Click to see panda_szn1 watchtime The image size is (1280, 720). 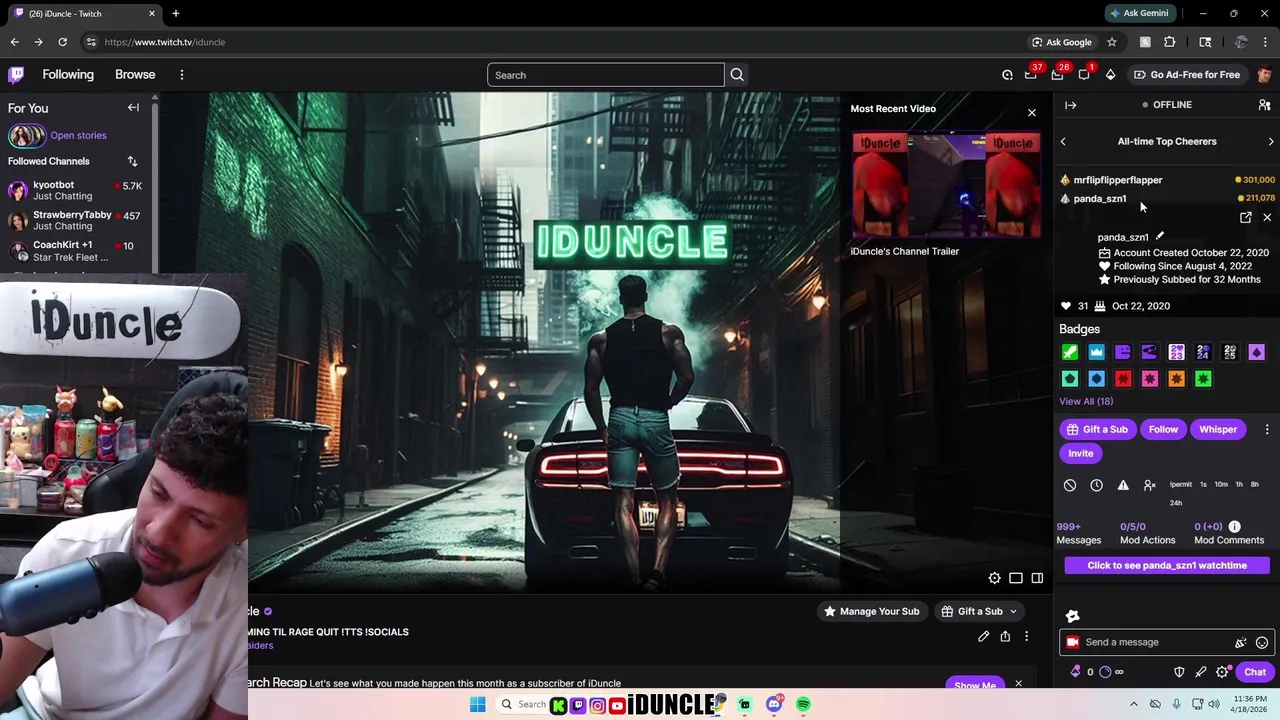pyautogui.click(x=1167, y=565)
